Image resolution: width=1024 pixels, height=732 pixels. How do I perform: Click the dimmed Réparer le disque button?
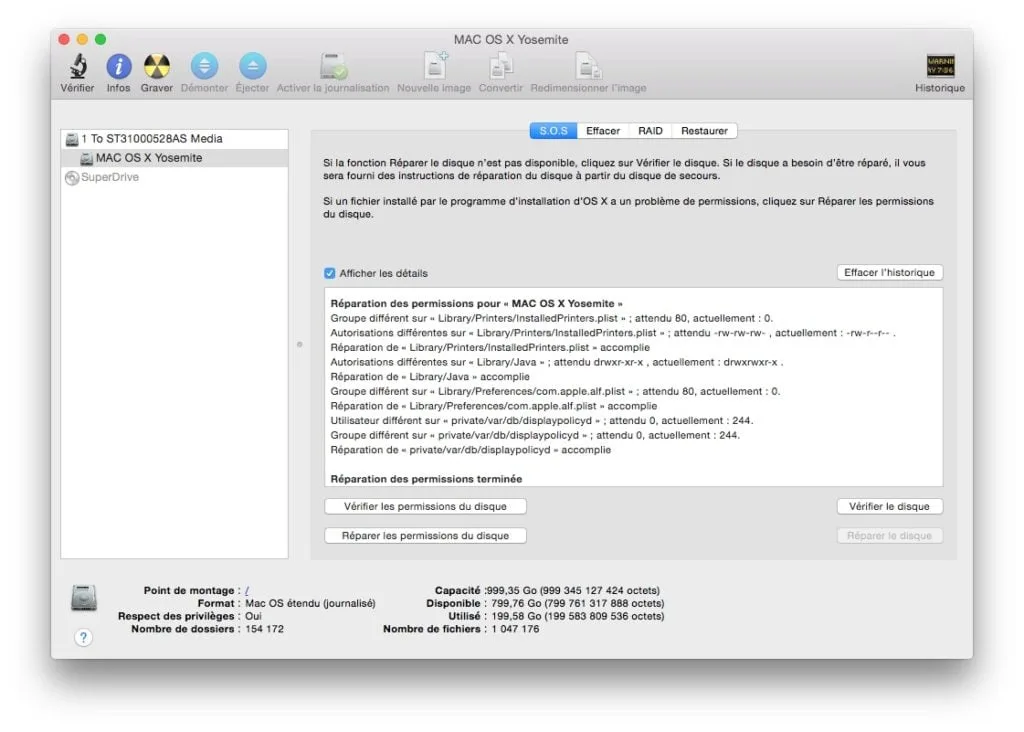click(889, 535)
